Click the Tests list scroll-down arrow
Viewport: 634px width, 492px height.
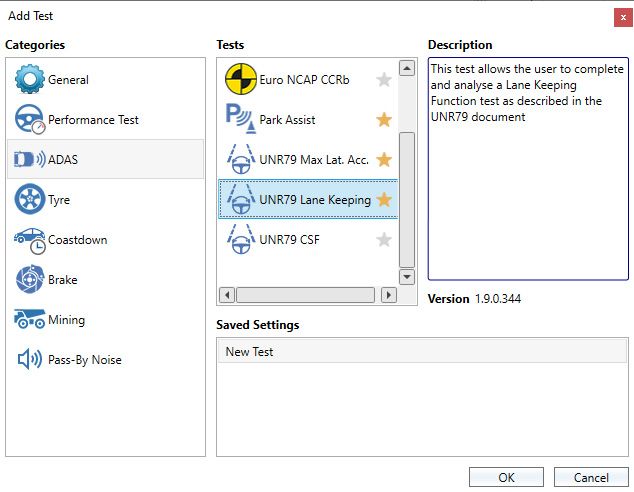point(407,277)
